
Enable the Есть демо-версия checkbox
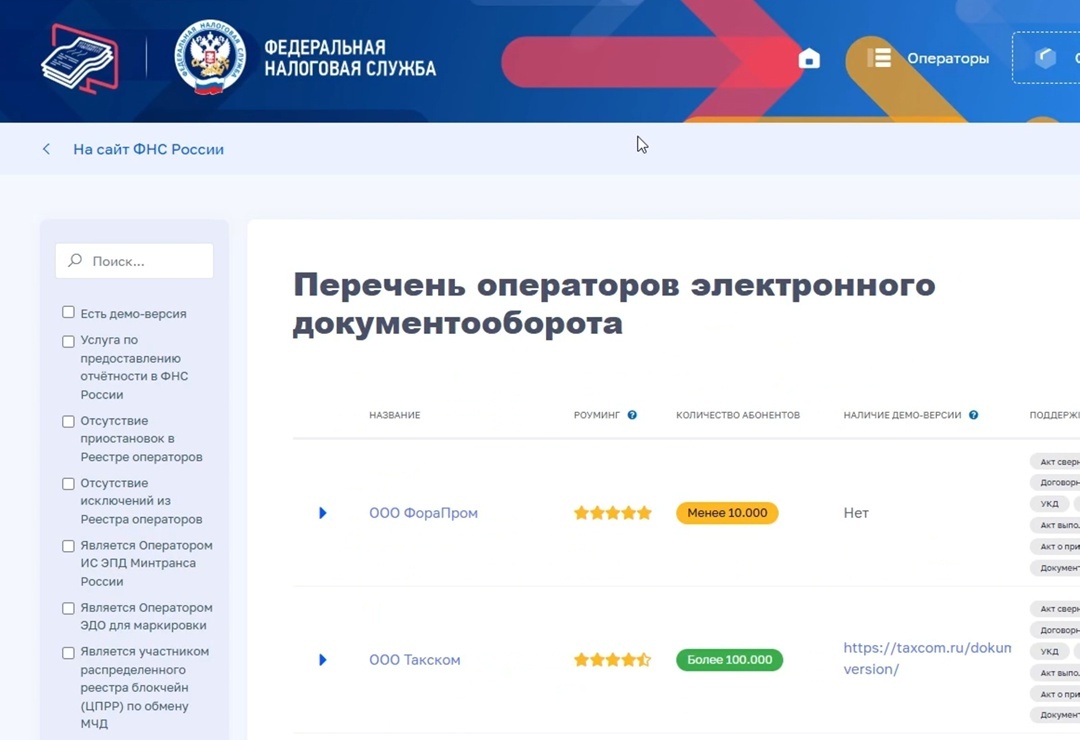[x=68, y=312]
